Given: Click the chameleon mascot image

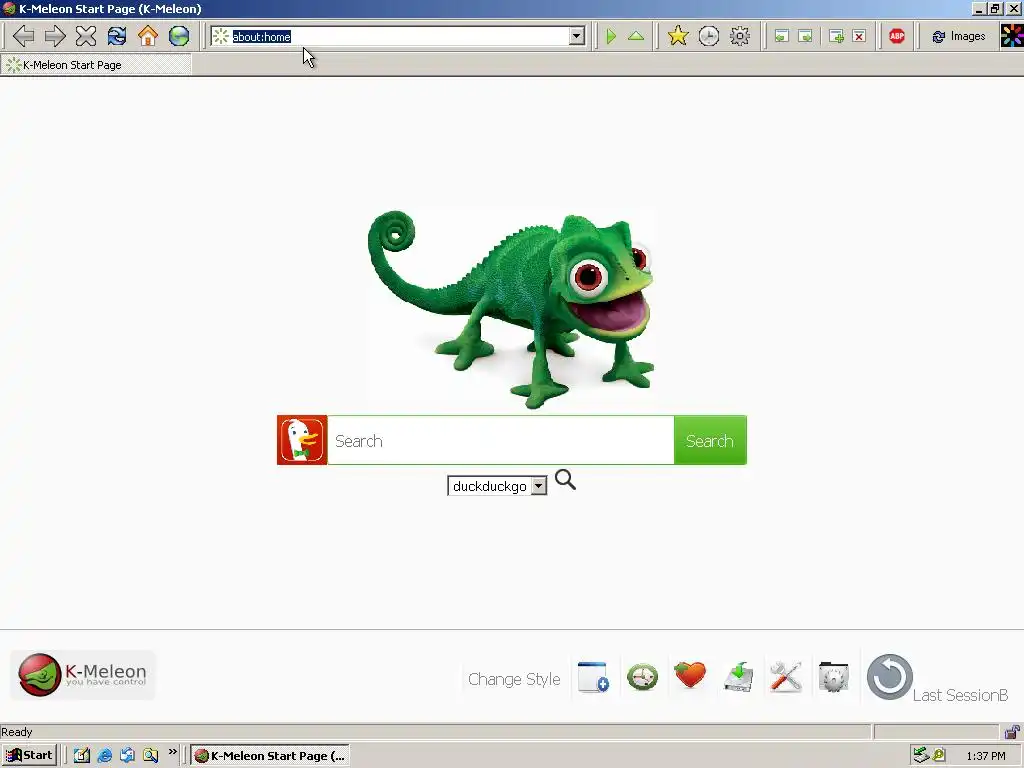Looking at the screenshot, I should coord(511,309).
